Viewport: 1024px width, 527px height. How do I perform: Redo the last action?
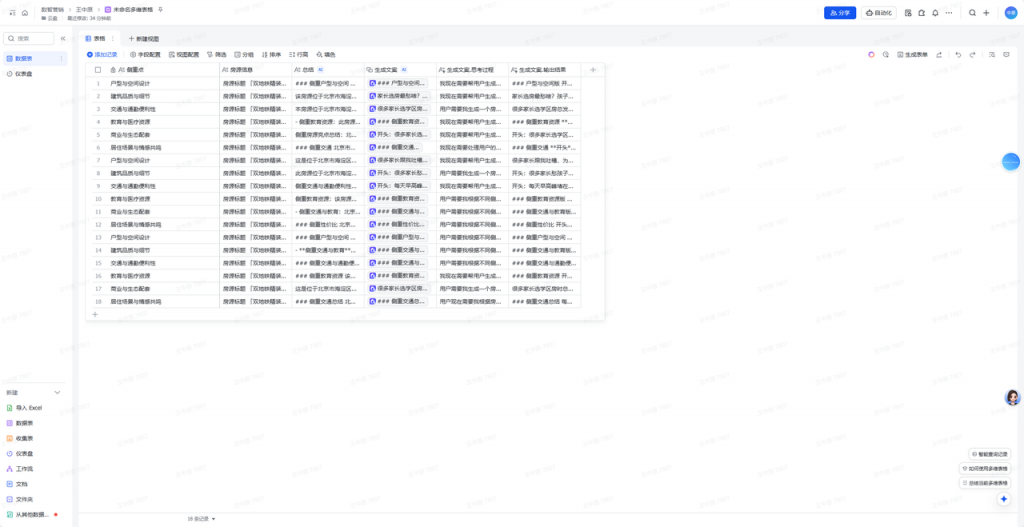[x=972, y=55]
